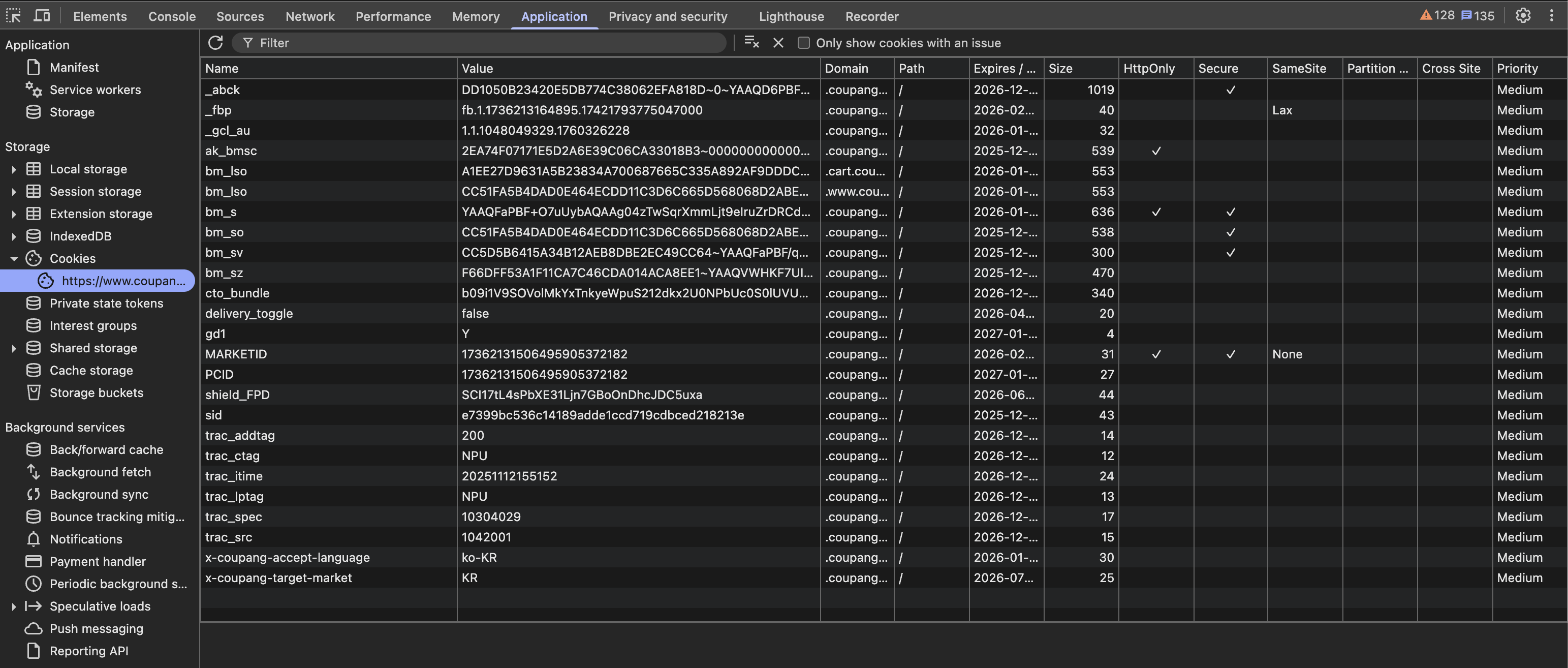Expand the Local storage tree node
1568x668 pixels.
pyautogui.click(x=14, y=169)
